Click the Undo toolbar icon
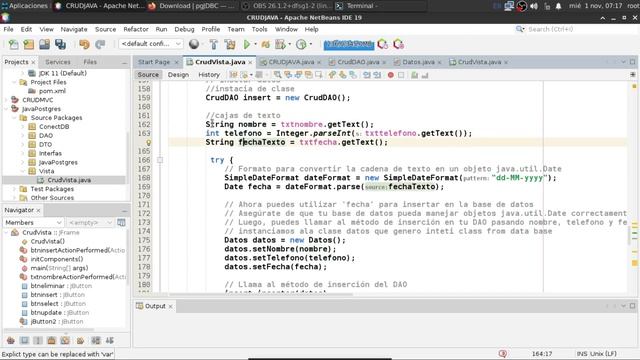The height and width of the screenshot is (360, 640). pyautogui.click(x=84, y=44)
